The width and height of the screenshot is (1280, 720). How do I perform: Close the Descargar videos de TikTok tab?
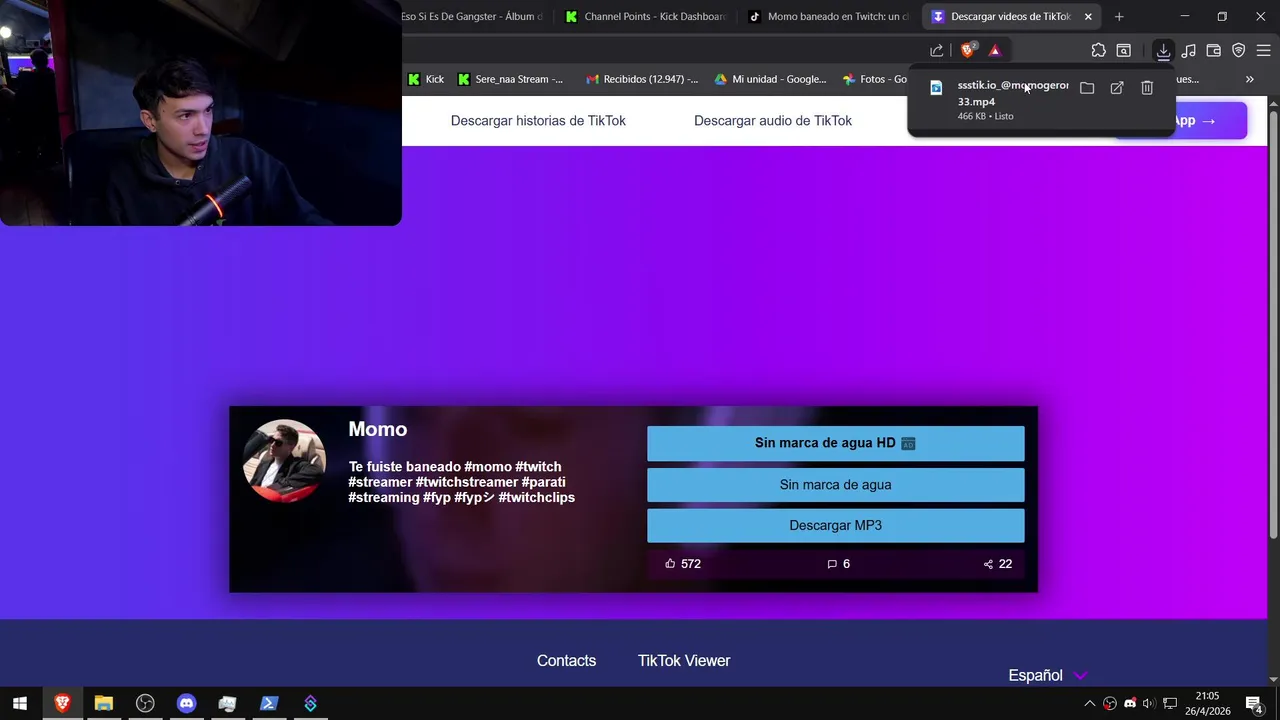coord(1088,16)
